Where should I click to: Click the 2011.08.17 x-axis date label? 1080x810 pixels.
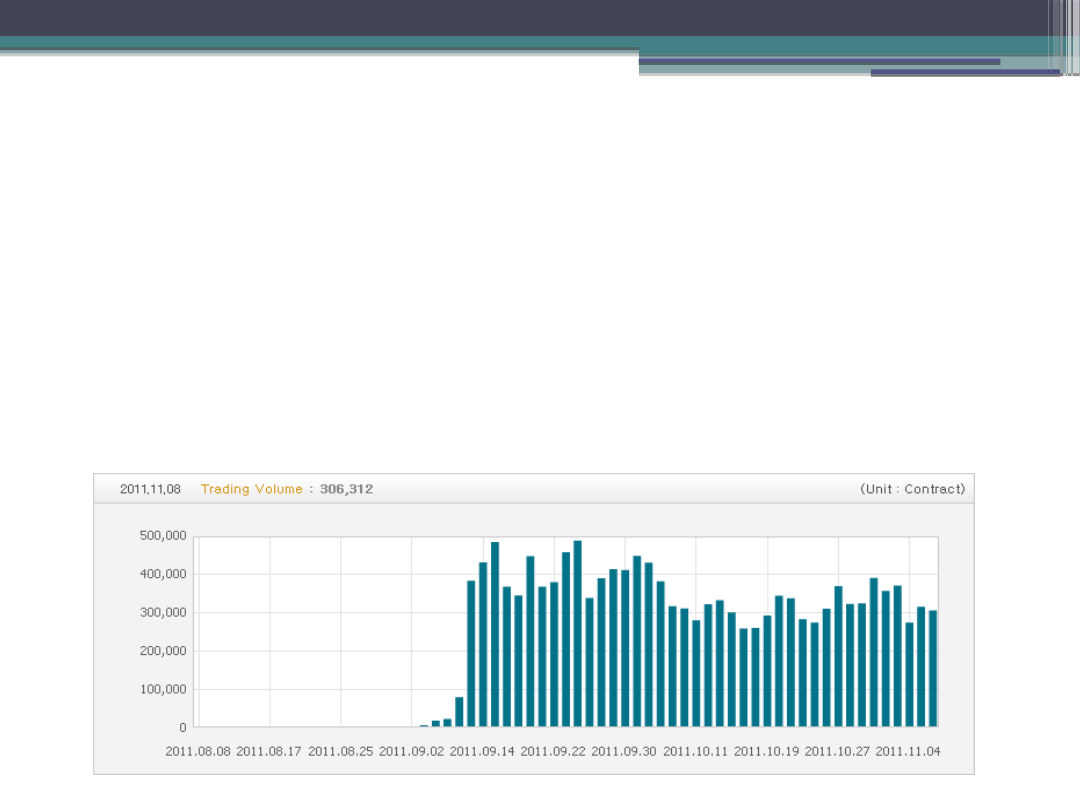click(269, 751)
